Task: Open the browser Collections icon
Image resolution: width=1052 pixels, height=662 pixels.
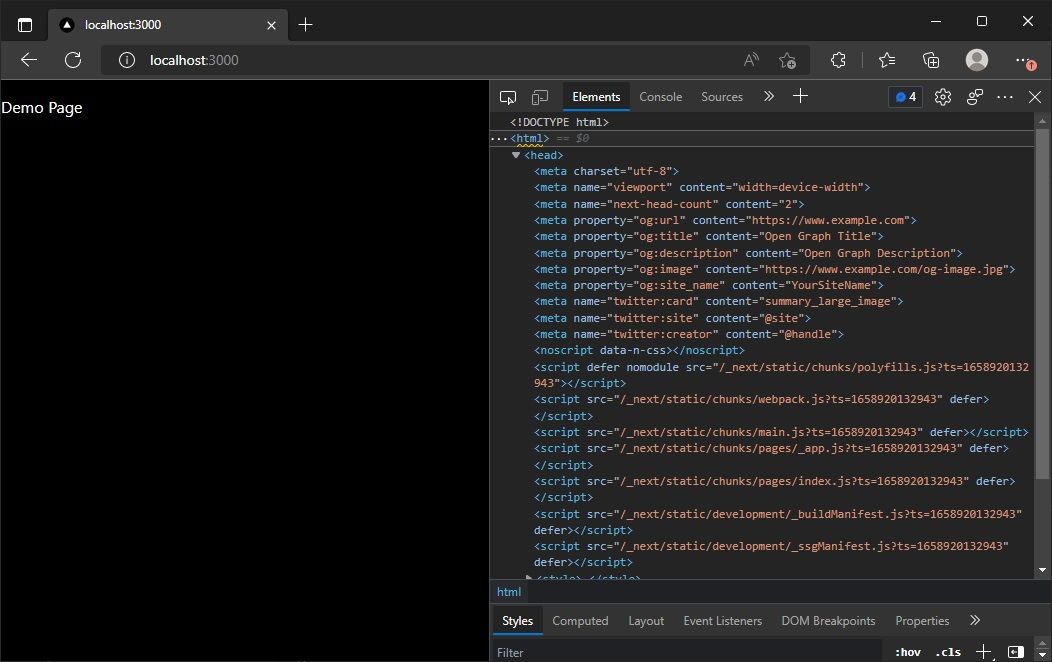Action: point(931,60)
